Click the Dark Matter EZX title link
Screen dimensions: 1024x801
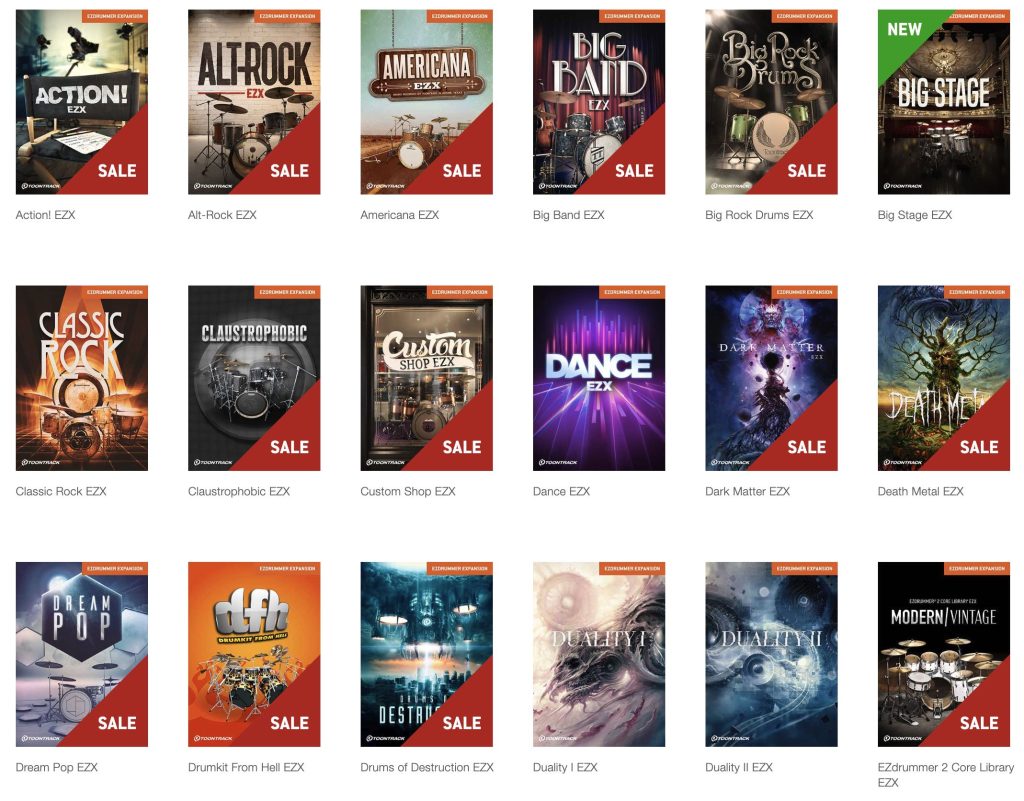pyautogui.click(x=747, y=491)
